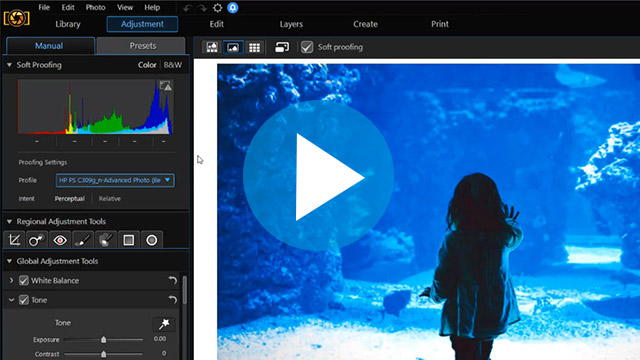The height and width of the screenshot is (360, 640).
Task: Select the Radial Filter circle tool
Action: [151, 240]
